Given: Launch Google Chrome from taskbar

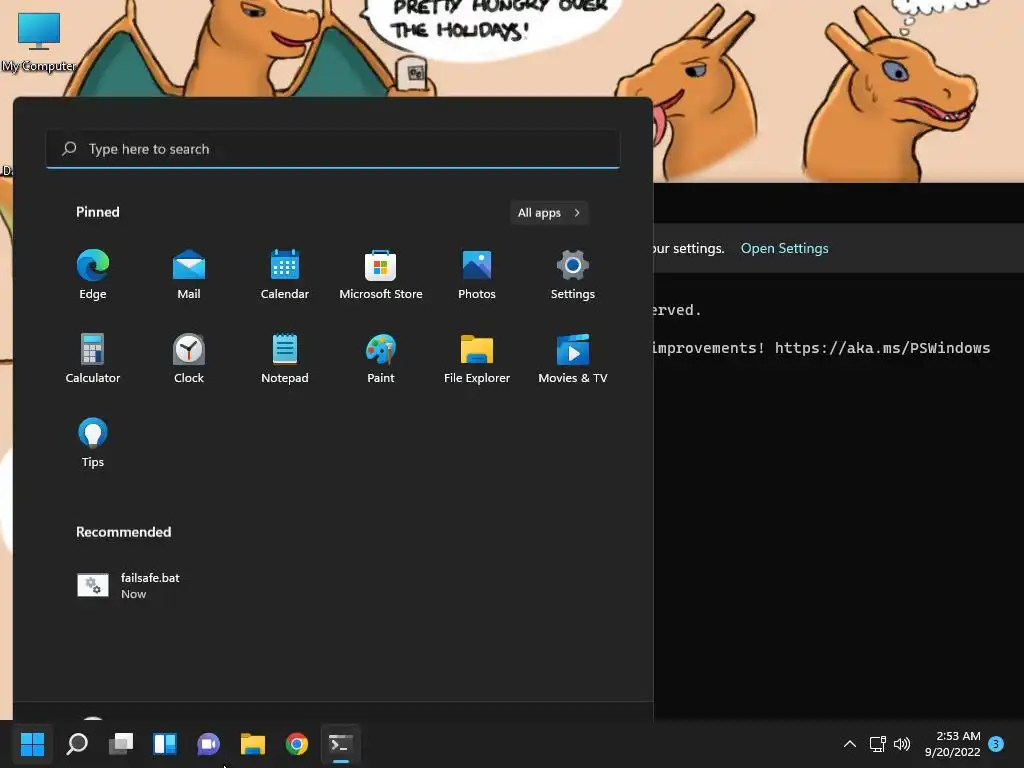Looking at the screenshot, I should point(296,744).
